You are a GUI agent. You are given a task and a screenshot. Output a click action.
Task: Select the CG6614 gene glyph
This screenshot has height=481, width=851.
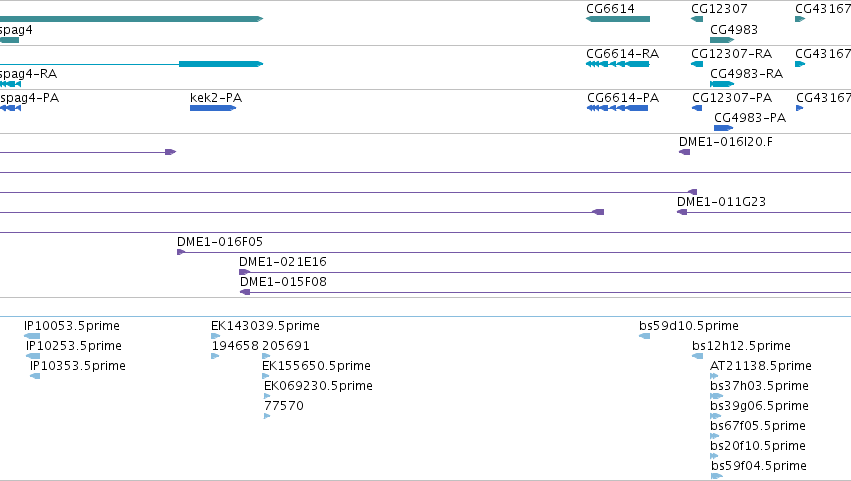(618, 19)
